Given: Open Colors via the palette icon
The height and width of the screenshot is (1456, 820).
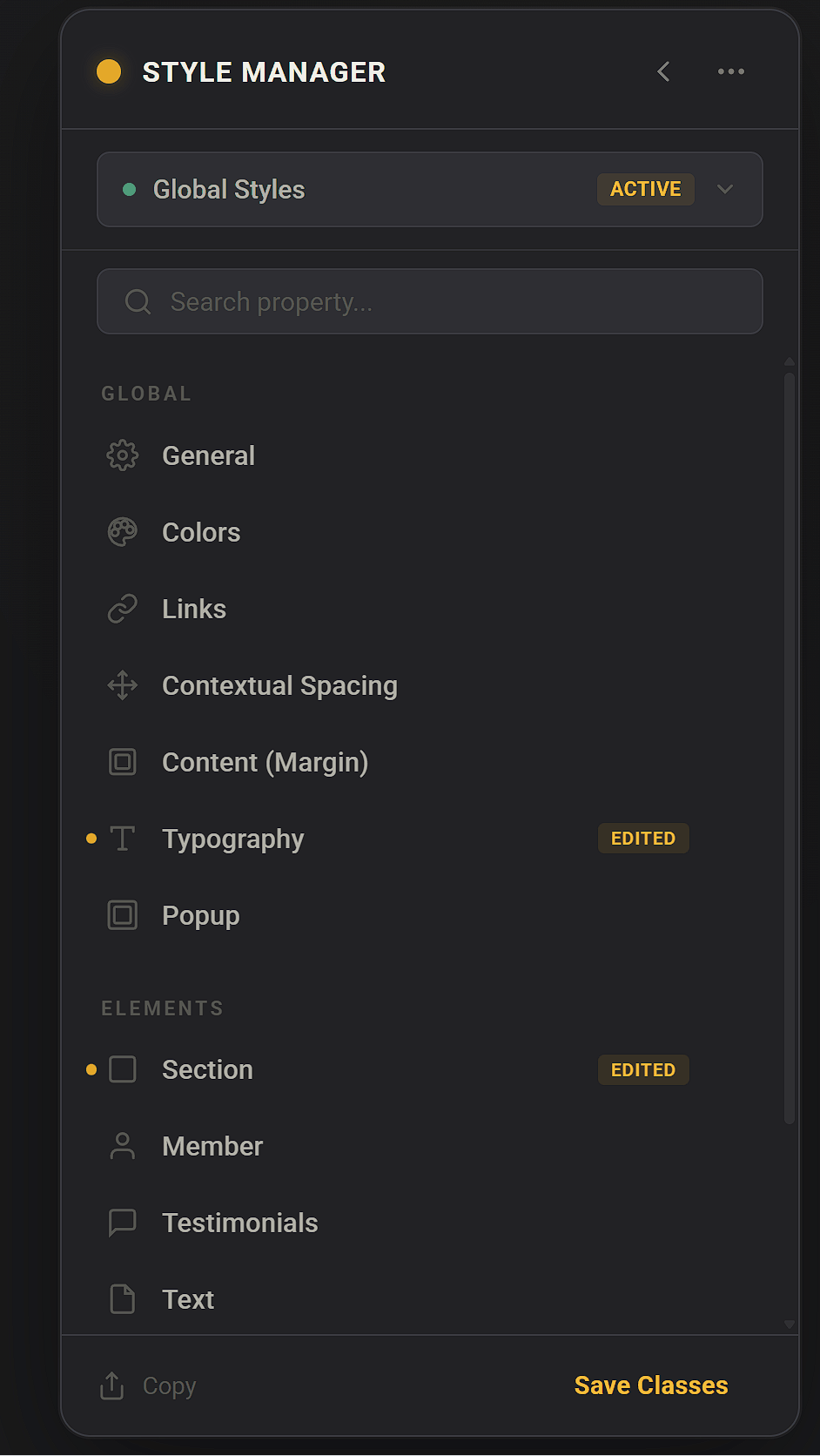Looking at the screenshot, I should point(123,532).
